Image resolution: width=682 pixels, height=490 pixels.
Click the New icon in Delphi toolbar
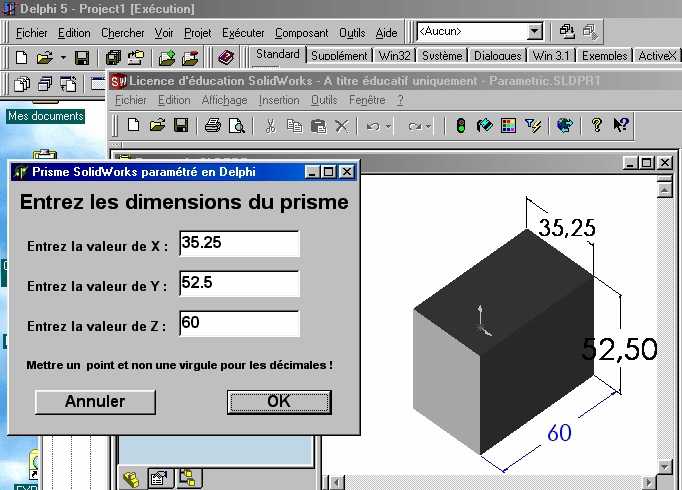pos(21,57)
